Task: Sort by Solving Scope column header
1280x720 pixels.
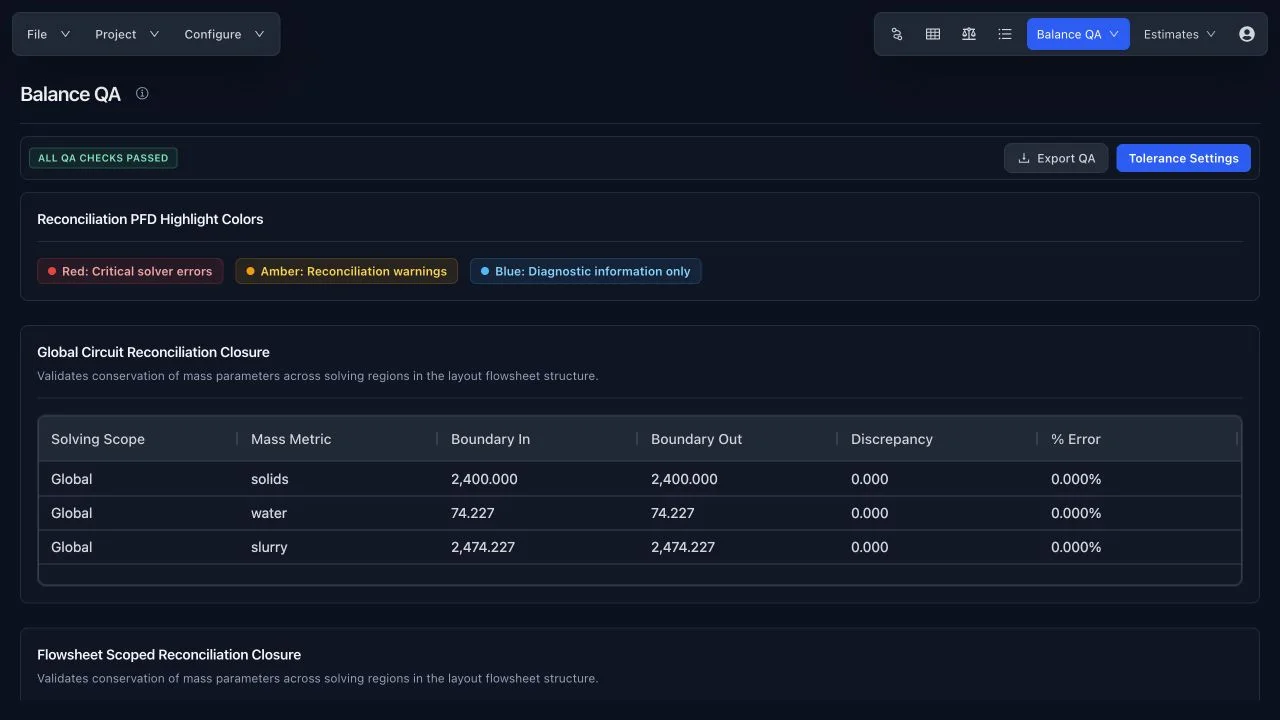Action: tap(138, 439)
